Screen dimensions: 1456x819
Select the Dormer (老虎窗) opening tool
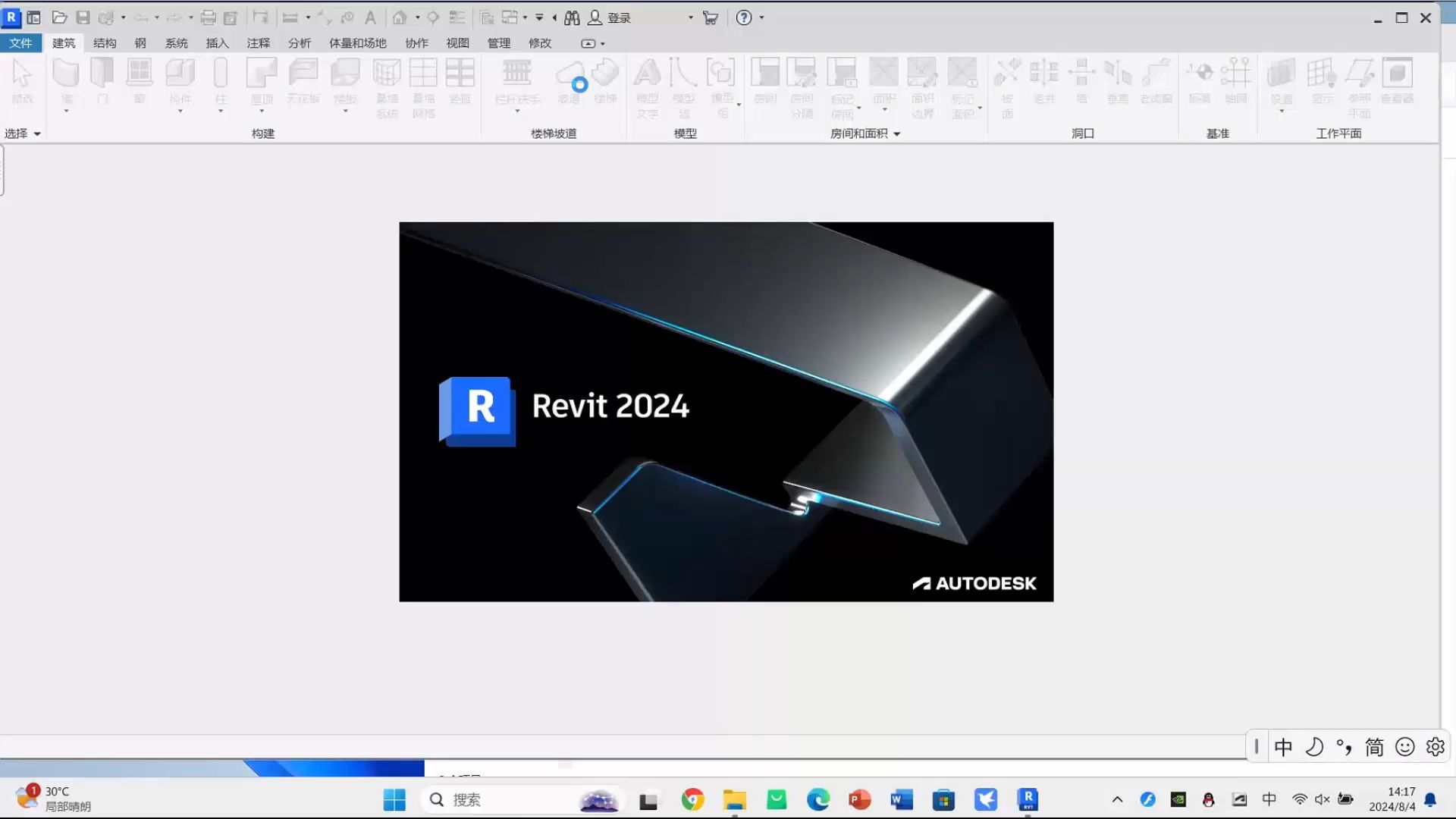[1156, 82]
